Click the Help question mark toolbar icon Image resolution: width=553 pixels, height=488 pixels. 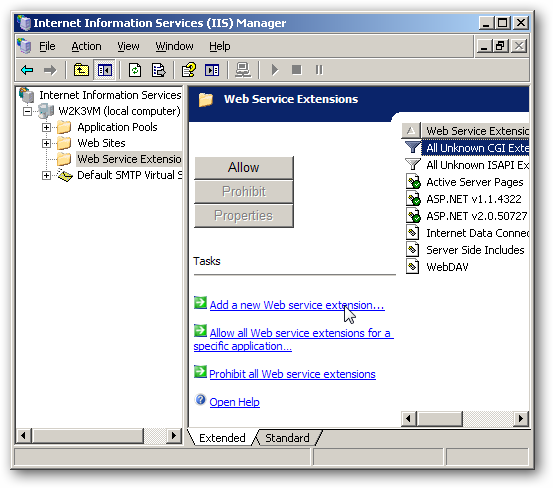189,70
